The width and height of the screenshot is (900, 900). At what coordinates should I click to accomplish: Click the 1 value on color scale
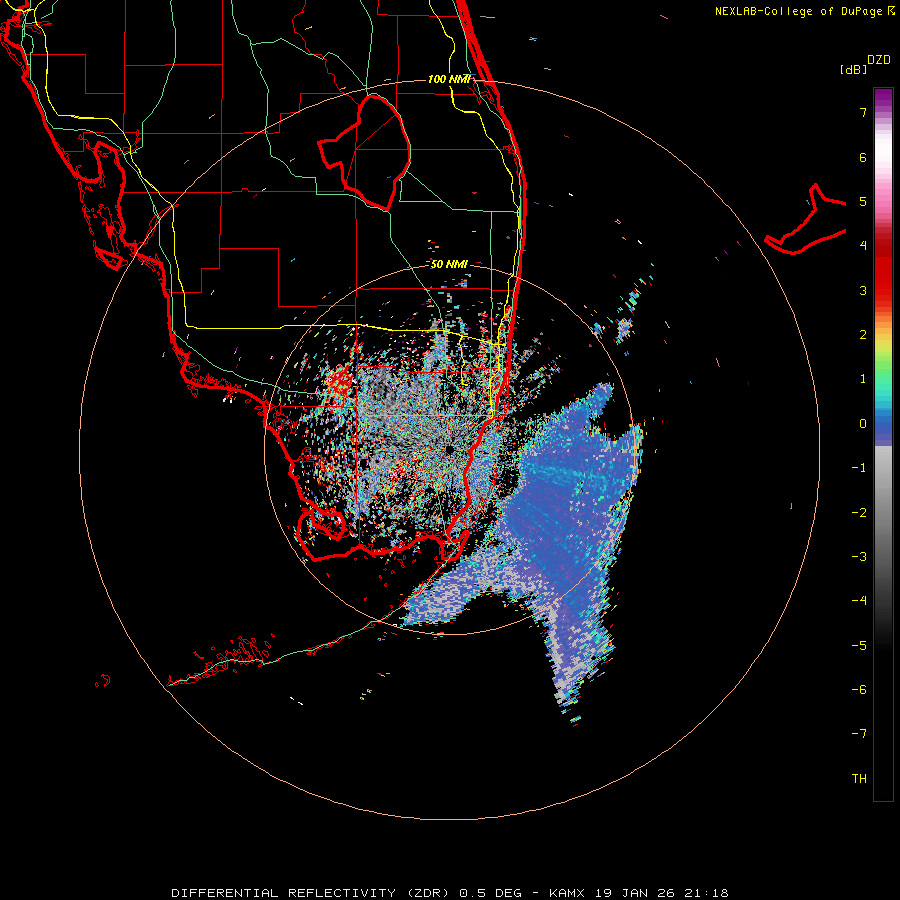click(x=863, y=379)
